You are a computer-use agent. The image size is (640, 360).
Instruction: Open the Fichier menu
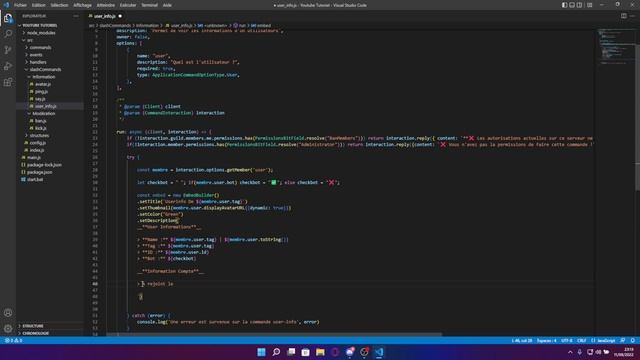click(x=20, y=5)
